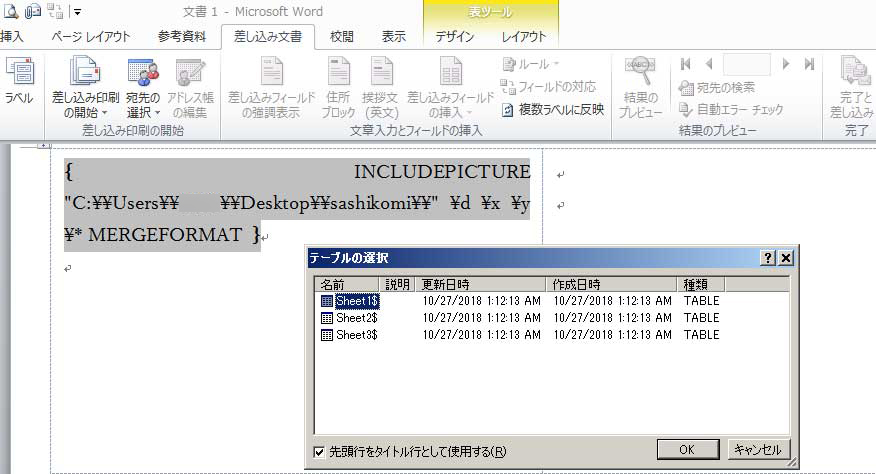Image resolution: width=876 pixels, height=474 pixels.
Task: Expand the Select Recipients (宛先の選択) dropdown arrow
Action: [159, 113]
